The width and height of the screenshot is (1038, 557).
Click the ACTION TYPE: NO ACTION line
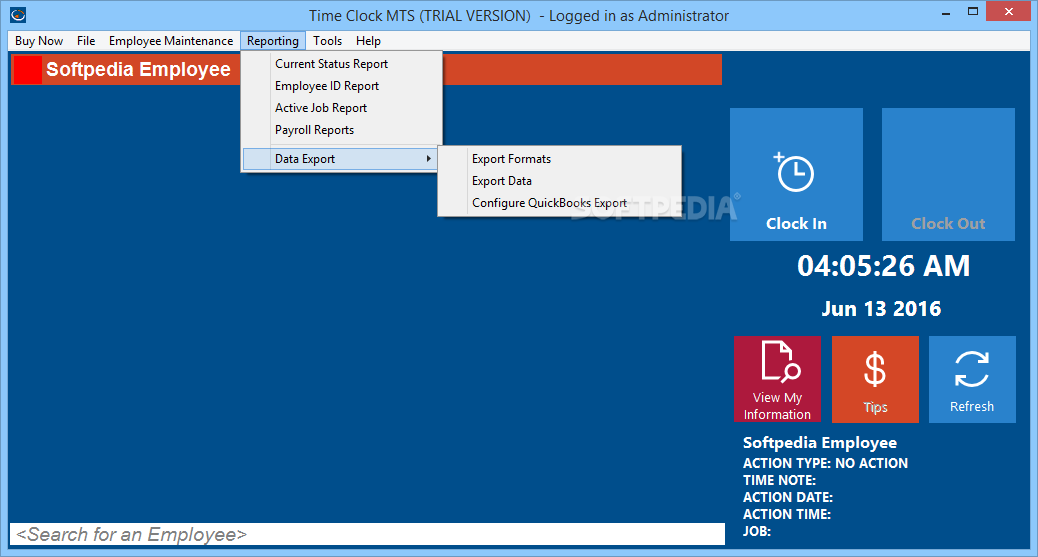826,464
